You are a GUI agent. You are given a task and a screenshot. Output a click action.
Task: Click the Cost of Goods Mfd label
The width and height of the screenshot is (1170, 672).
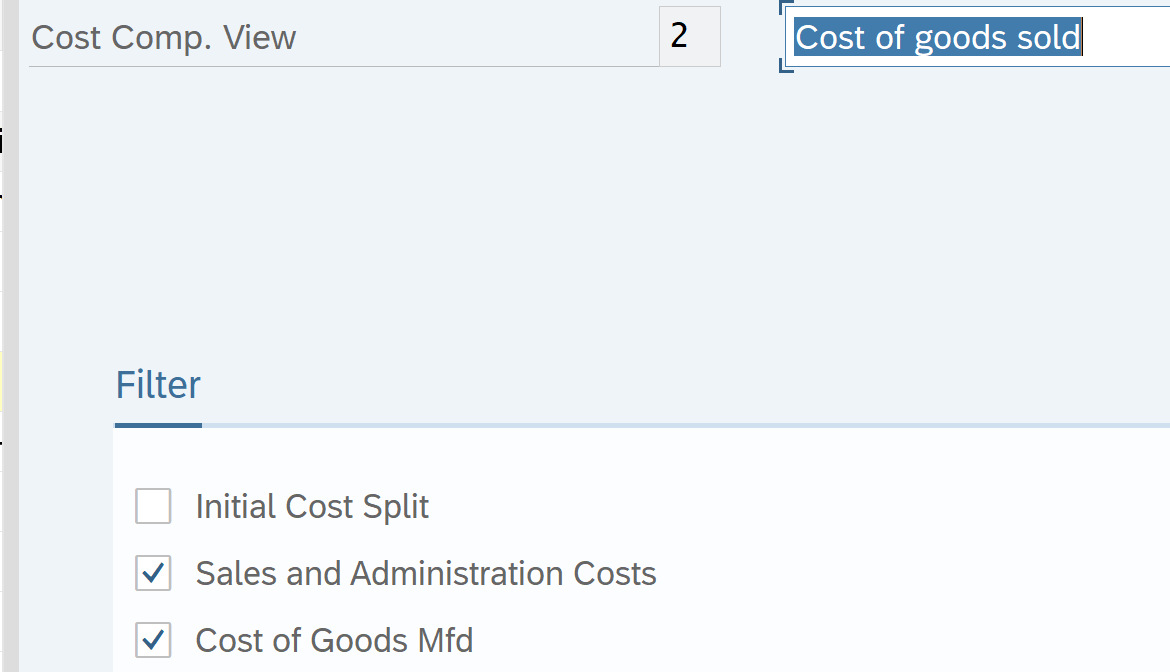[x=334, y=640]
